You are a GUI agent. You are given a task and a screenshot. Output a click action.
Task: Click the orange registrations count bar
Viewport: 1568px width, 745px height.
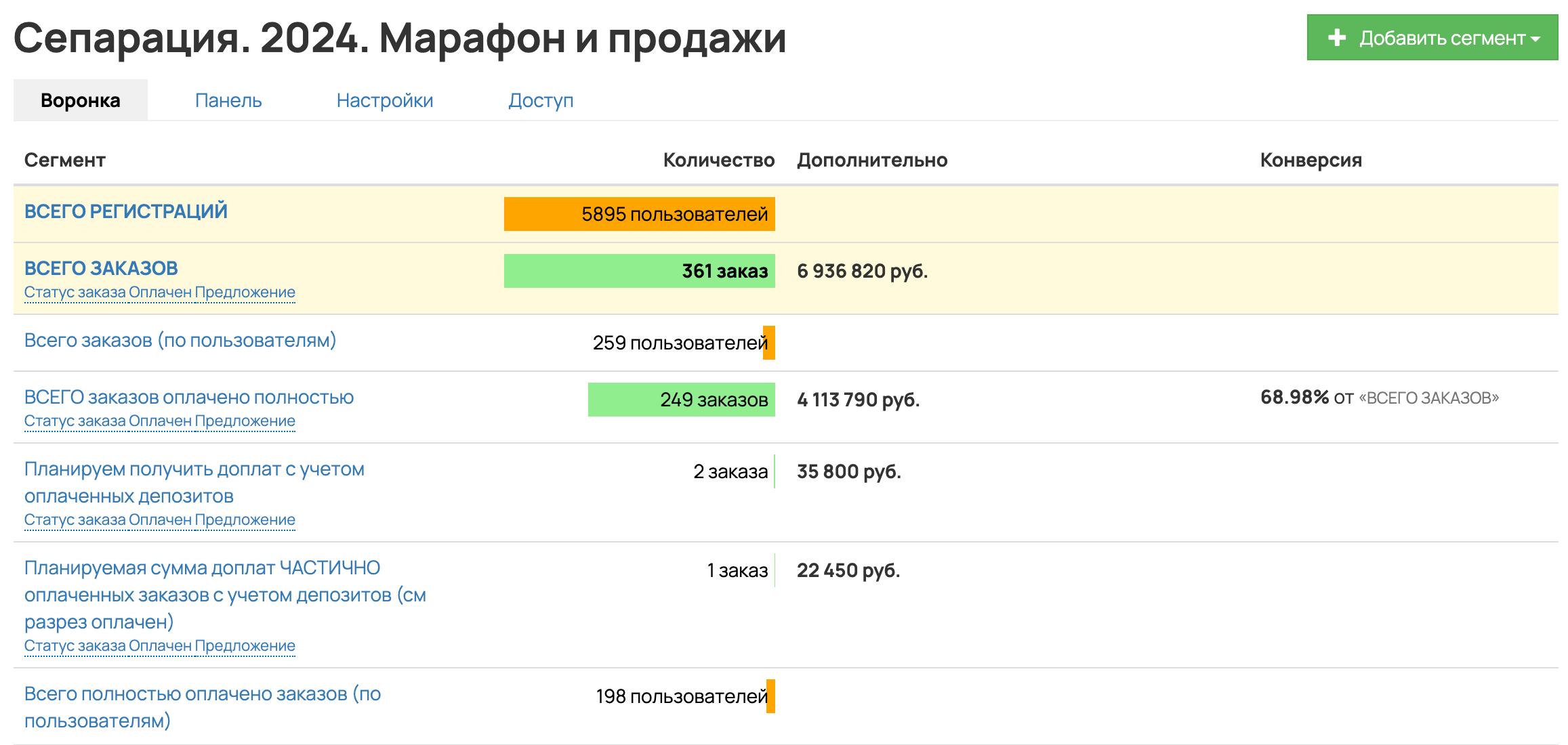(640, 213)
